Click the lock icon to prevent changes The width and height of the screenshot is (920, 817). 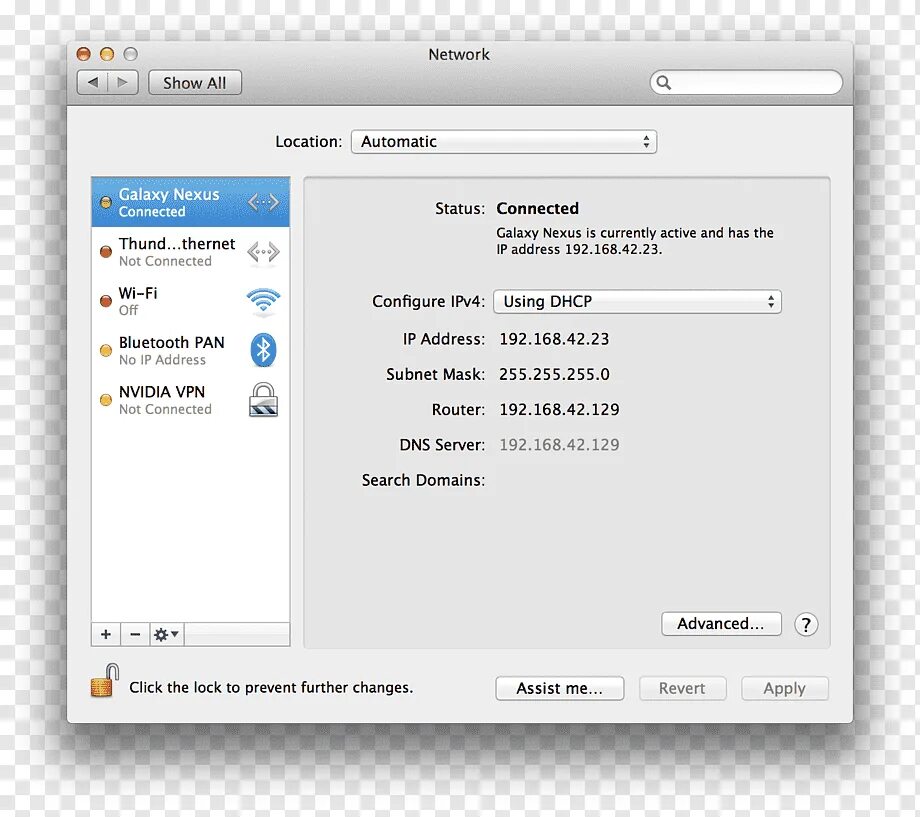(104, 680)
